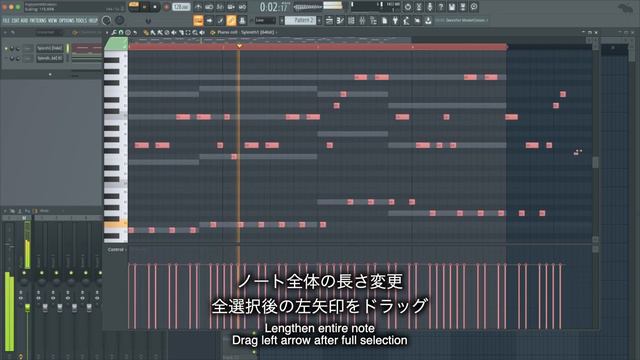The width and height of the screenshot is (640, 360).
Task: Open the piano roll wrench tools menu
Action: coord(114,32)
